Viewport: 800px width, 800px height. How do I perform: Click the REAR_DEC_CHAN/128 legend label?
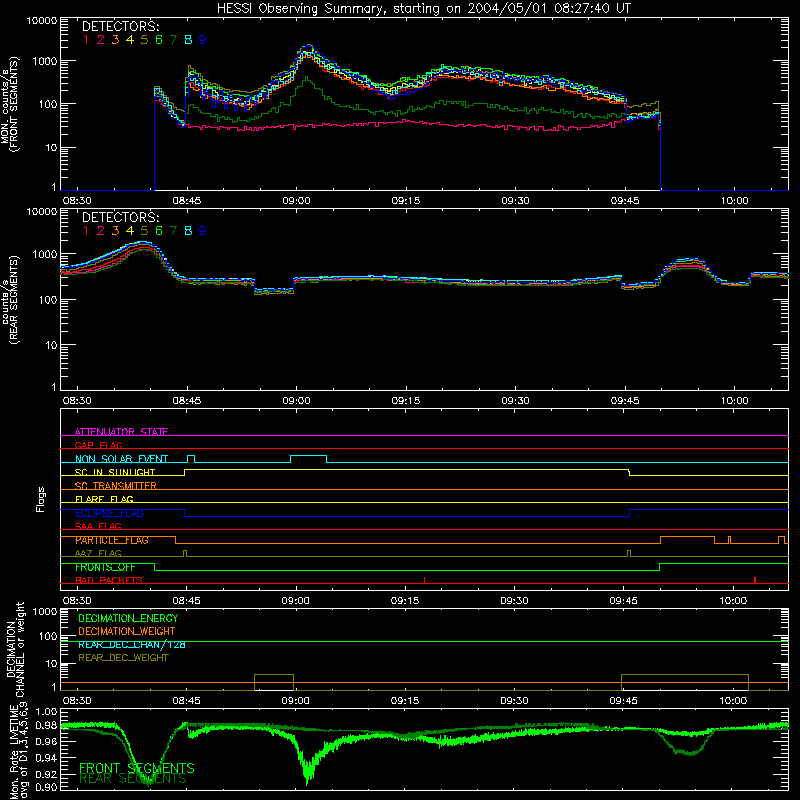(132, 645)
